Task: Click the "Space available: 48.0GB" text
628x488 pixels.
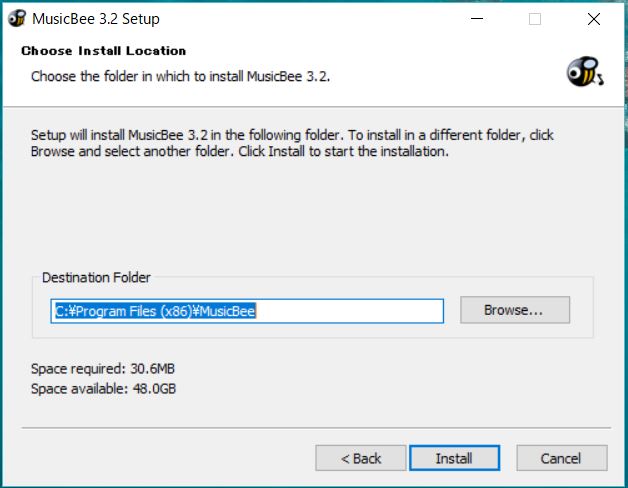Action: 103,389
